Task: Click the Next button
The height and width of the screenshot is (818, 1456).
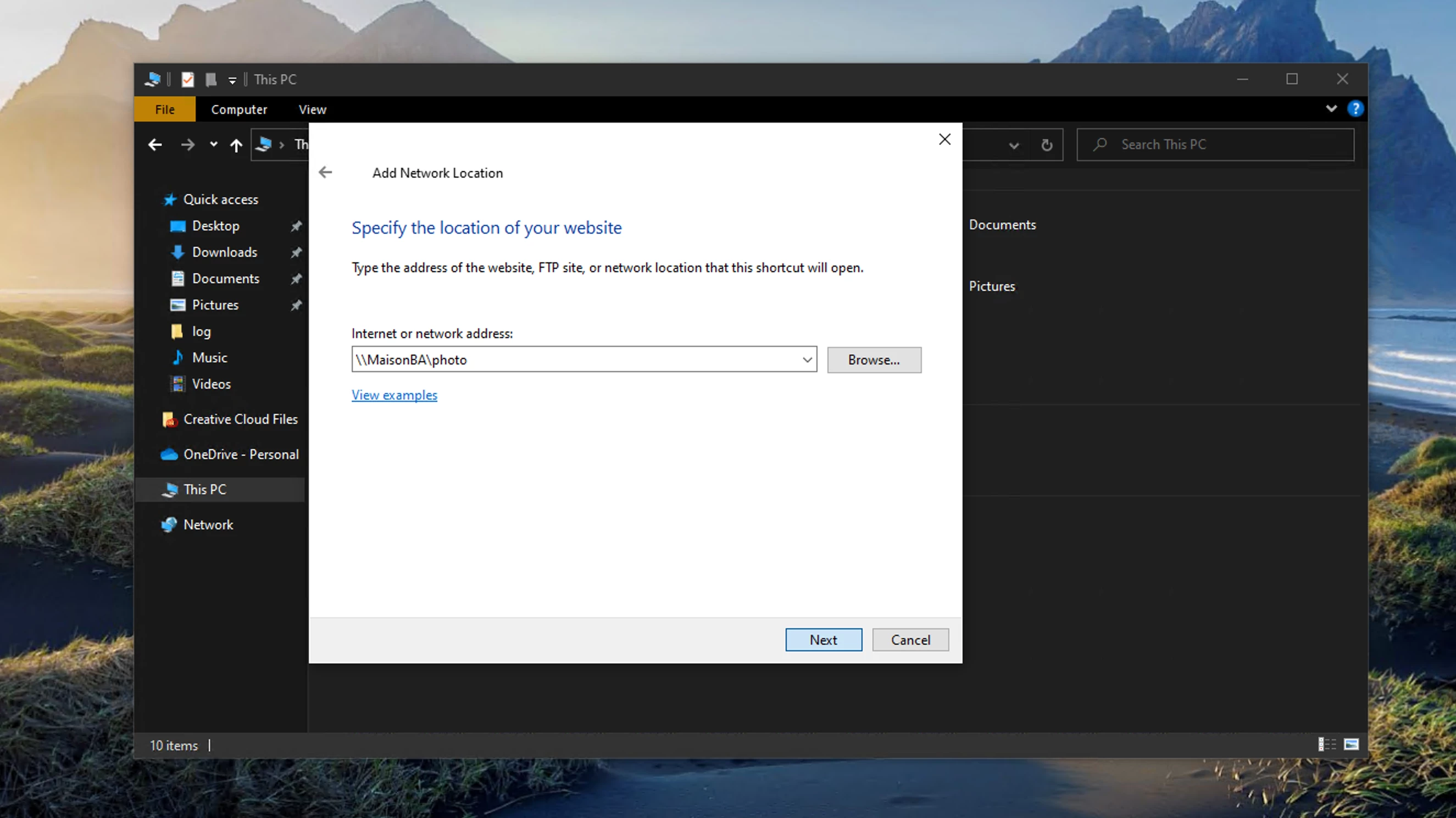Action: (823, 640)
